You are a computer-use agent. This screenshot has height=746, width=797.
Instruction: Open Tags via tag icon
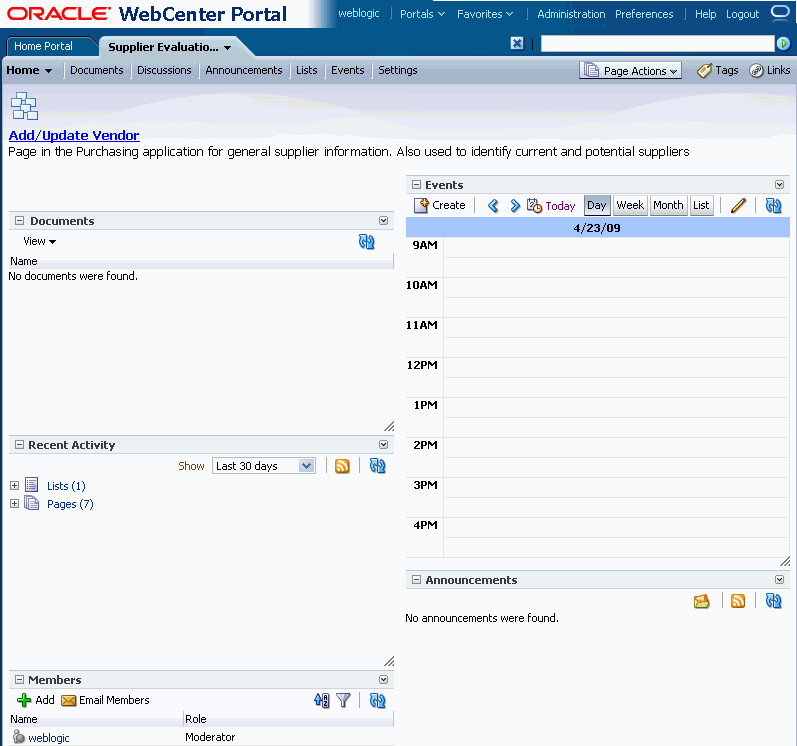click(704, 71)
